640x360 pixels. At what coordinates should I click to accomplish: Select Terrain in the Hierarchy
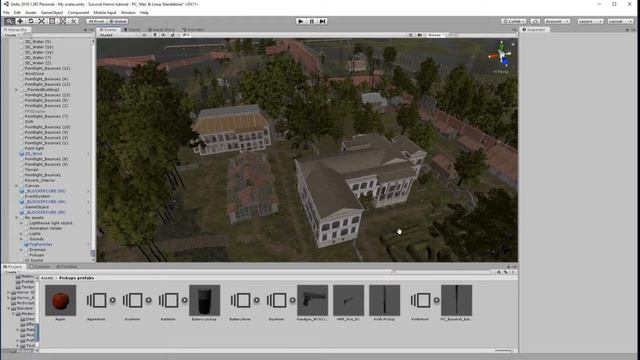coord(31,170)
